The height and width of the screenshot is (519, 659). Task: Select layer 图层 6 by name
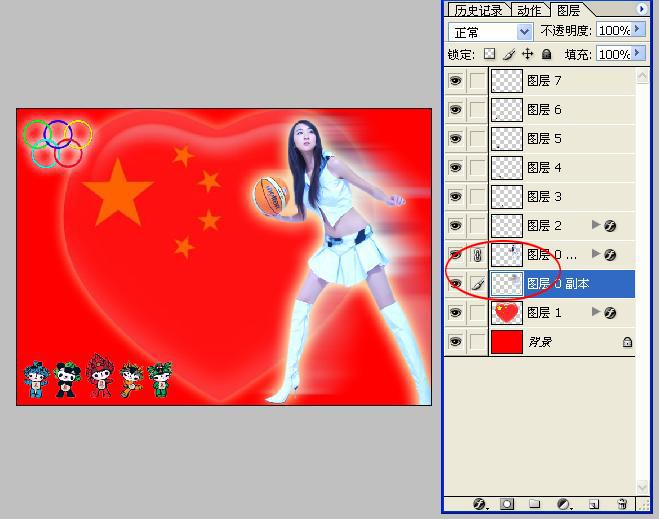click(544, 110)
